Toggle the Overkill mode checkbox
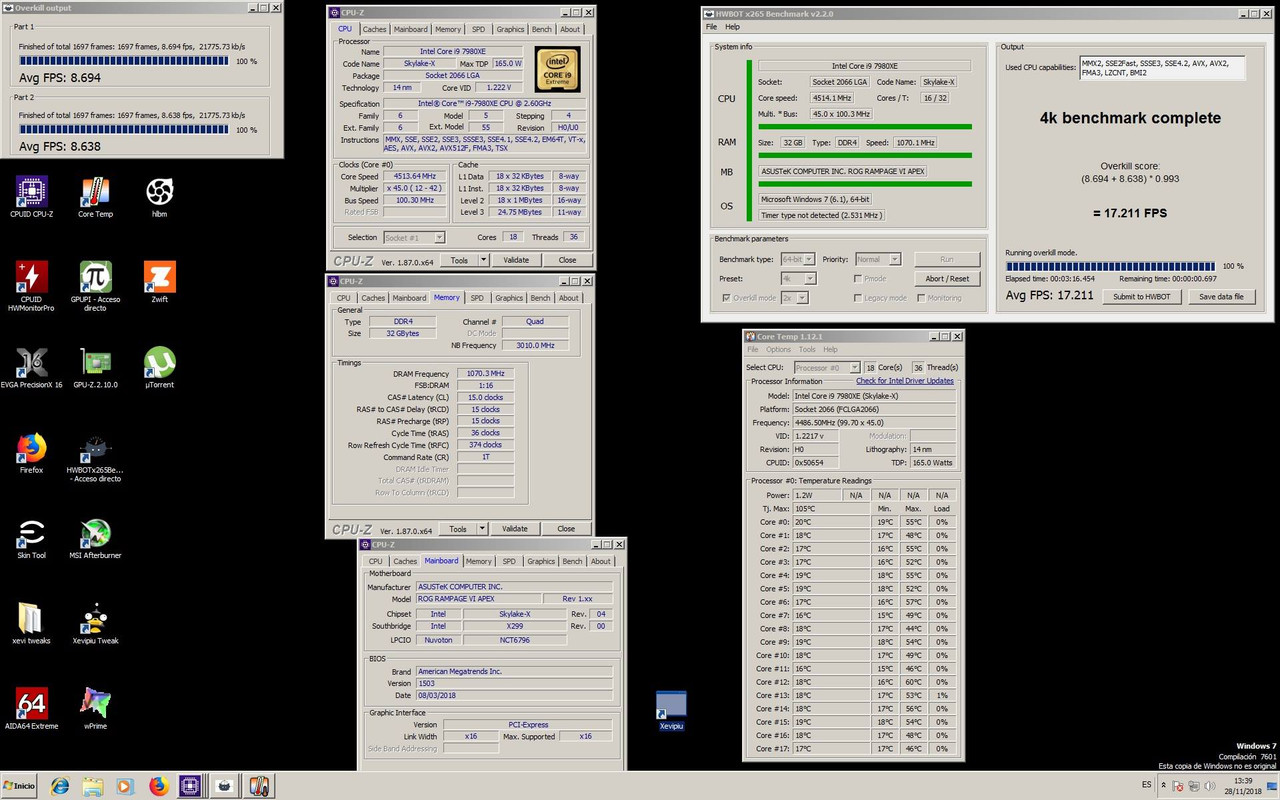Screen dimensions: 1280x800 (726, 298)
